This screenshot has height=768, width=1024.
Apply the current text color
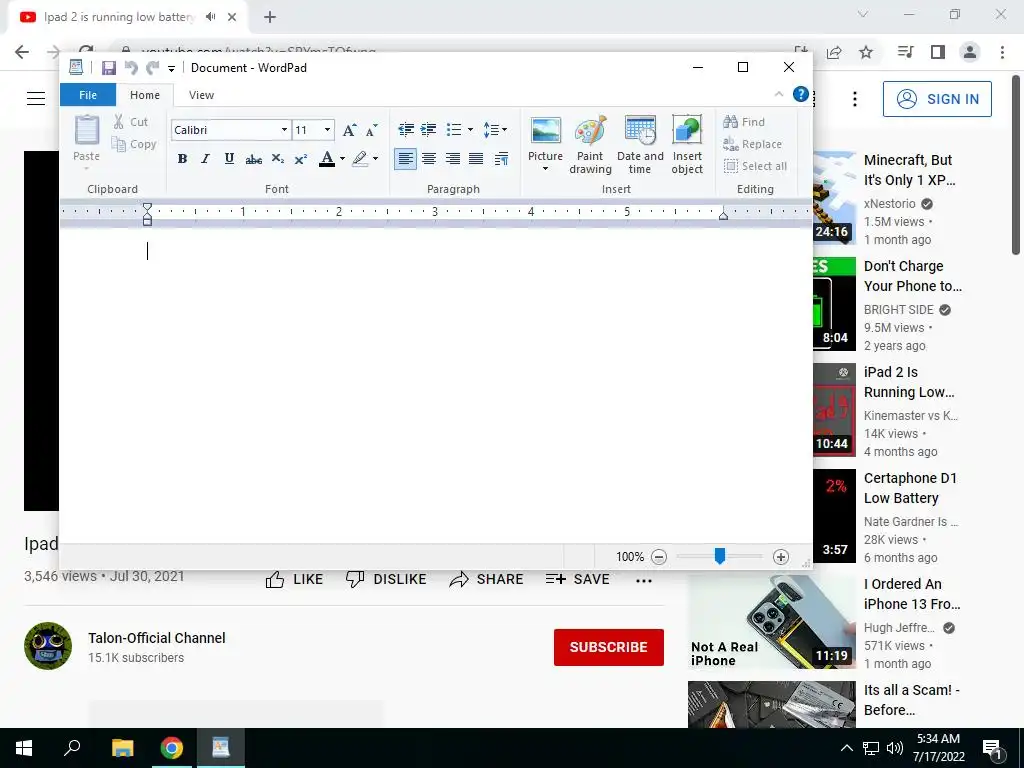[x=327, y=159]
